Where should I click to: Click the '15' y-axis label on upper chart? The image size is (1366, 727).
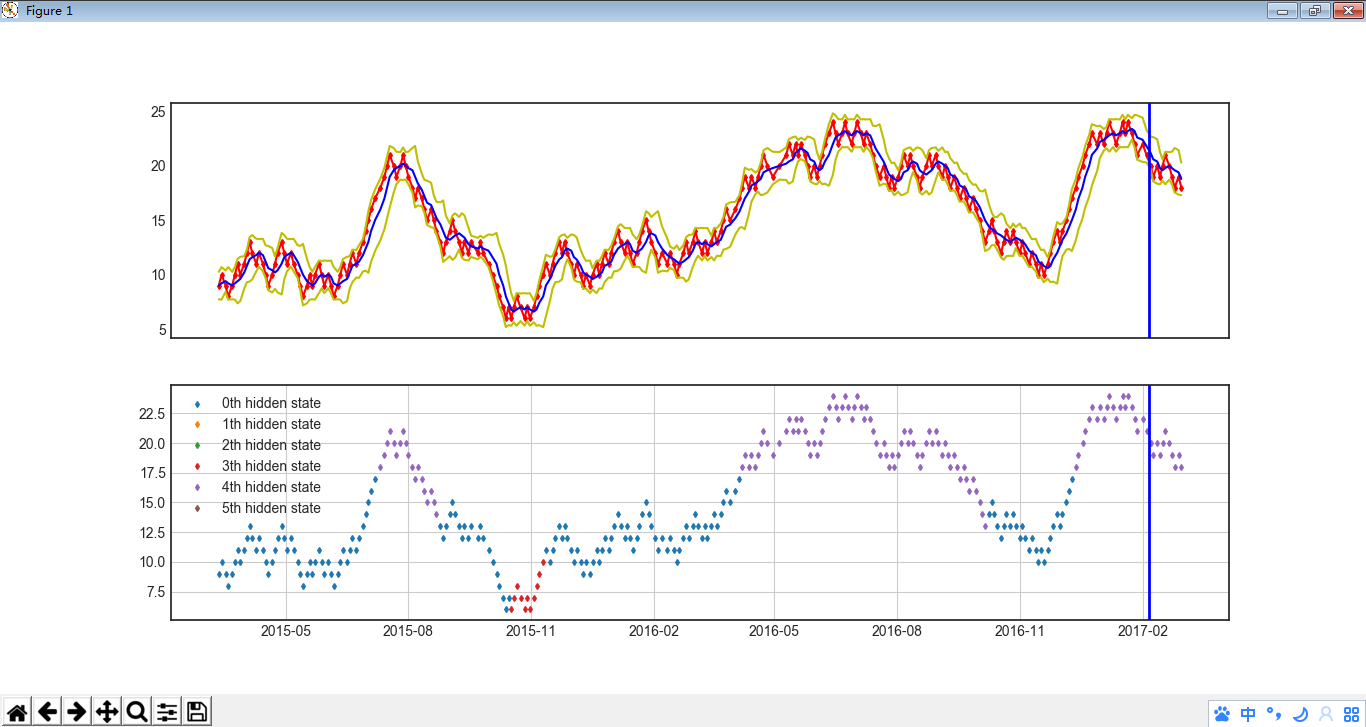click(158, 221)
